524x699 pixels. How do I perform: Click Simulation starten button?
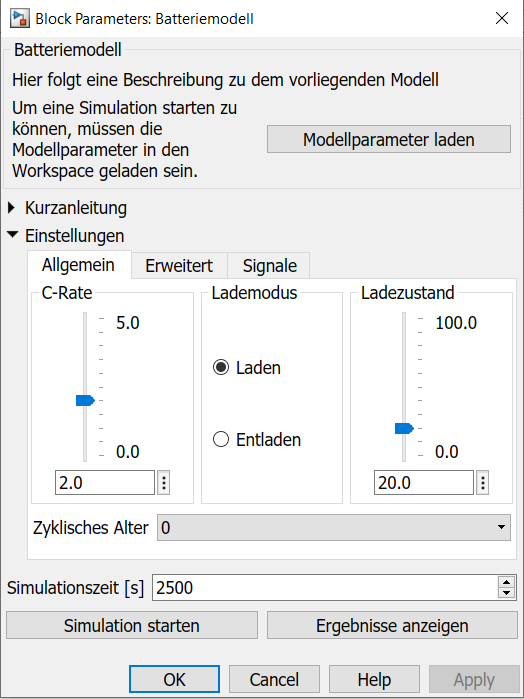[x=132, y=625]
